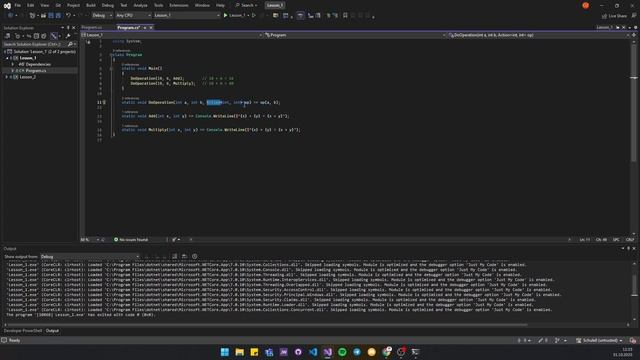640x360 pixels.
Task: Click the Open File toolbar icon
Action: [x=43, y=15]
